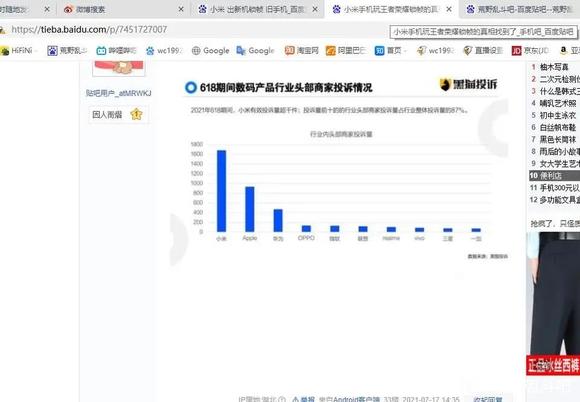Close the 小米 出新机锁帧 tab

(315, 9)
